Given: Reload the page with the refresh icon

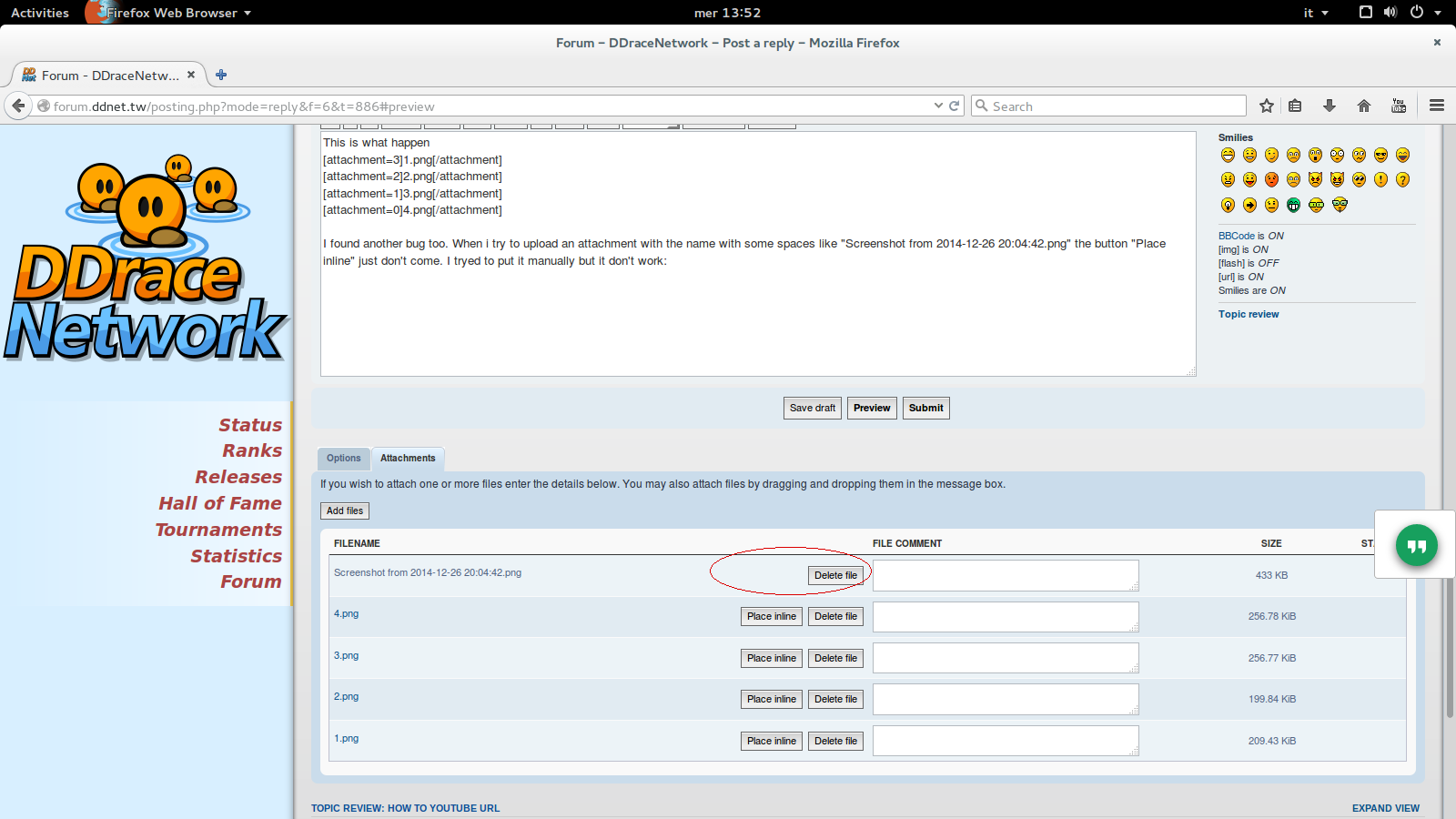Looking at the screenshot, I should pyautogui.click(x=955, y=106).
